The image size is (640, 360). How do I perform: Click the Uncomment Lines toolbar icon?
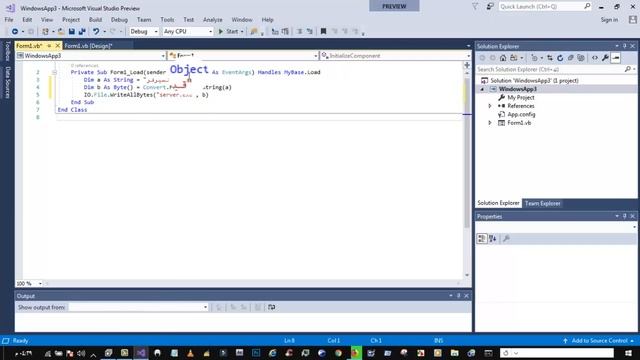click(310, 31)
